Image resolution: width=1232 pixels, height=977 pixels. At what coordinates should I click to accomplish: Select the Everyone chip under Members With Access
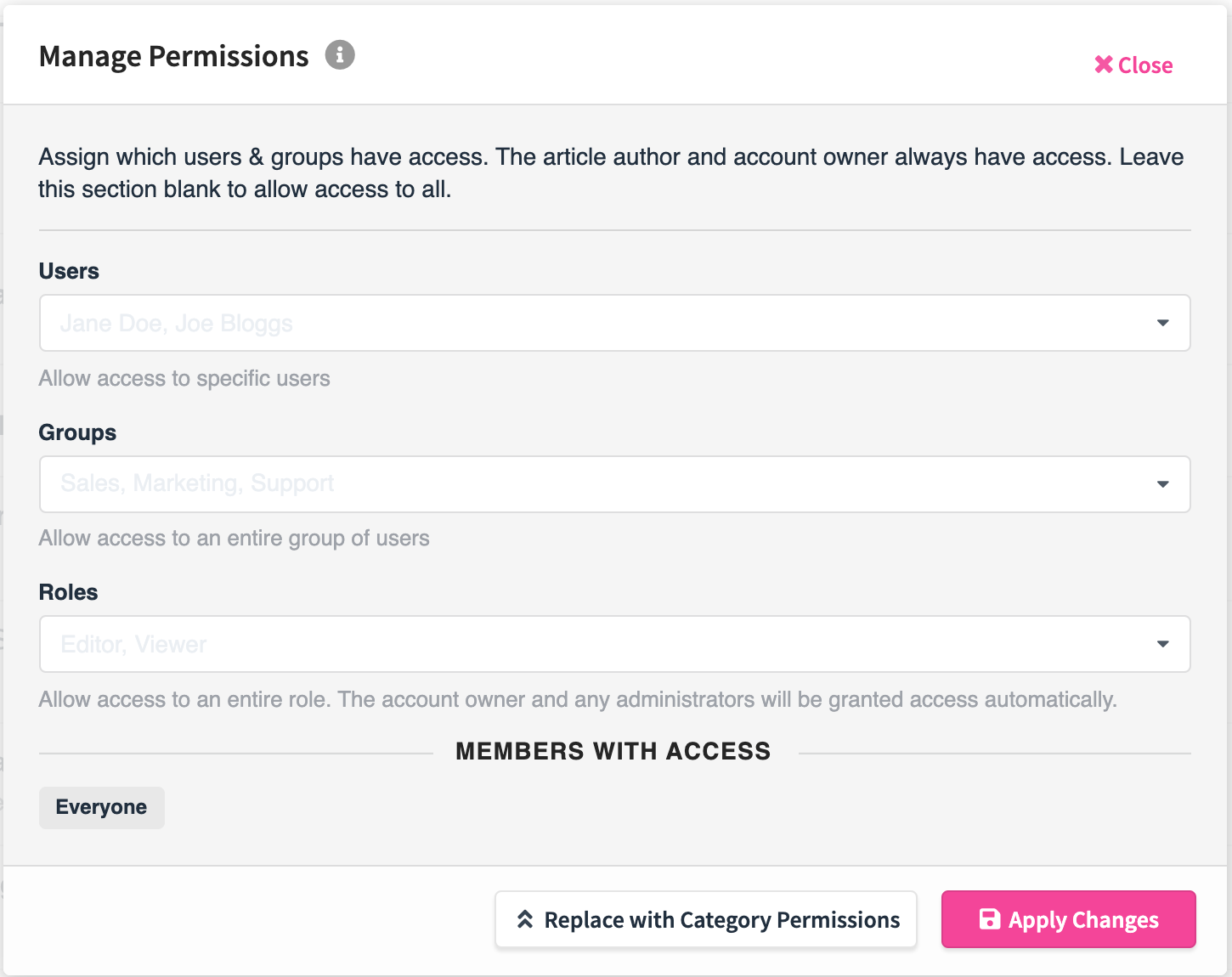[101, 807]
